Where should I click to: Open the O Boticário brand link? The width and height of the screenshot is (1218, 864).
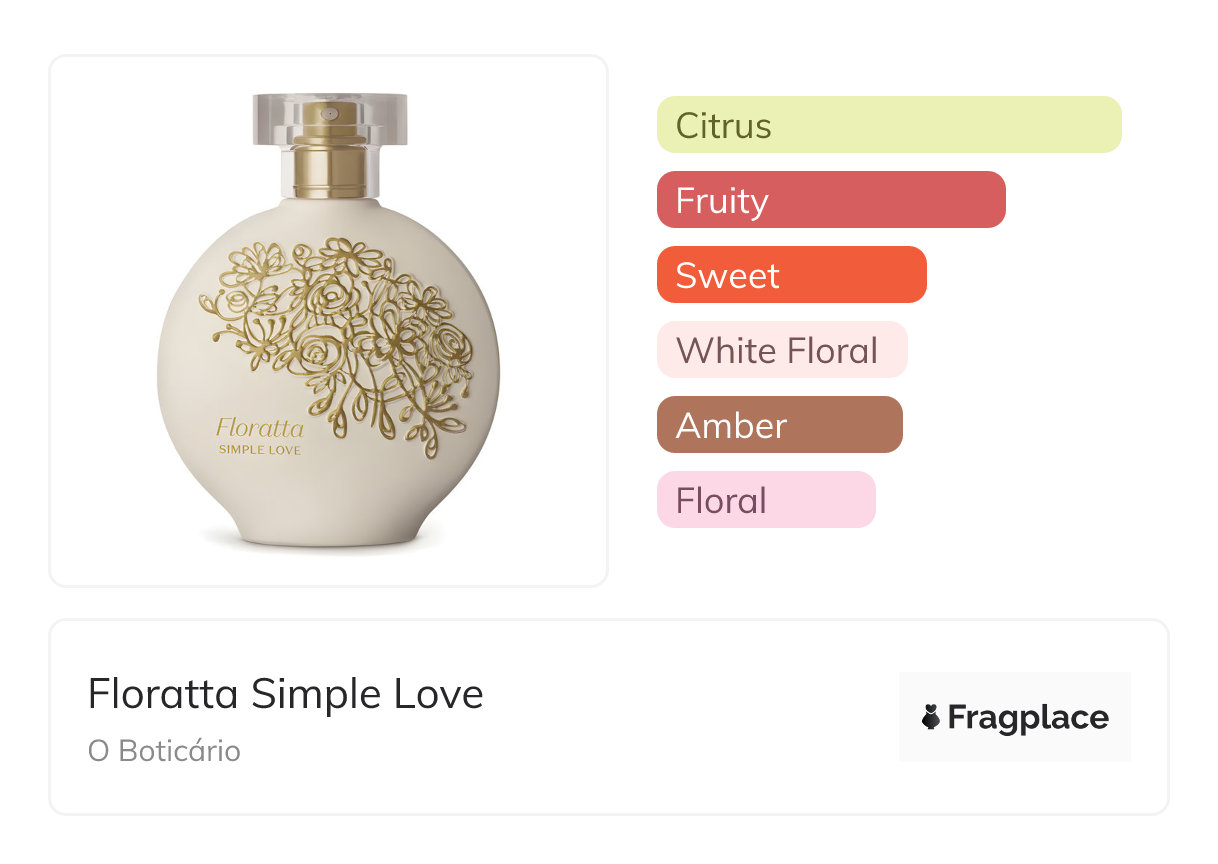164,751
